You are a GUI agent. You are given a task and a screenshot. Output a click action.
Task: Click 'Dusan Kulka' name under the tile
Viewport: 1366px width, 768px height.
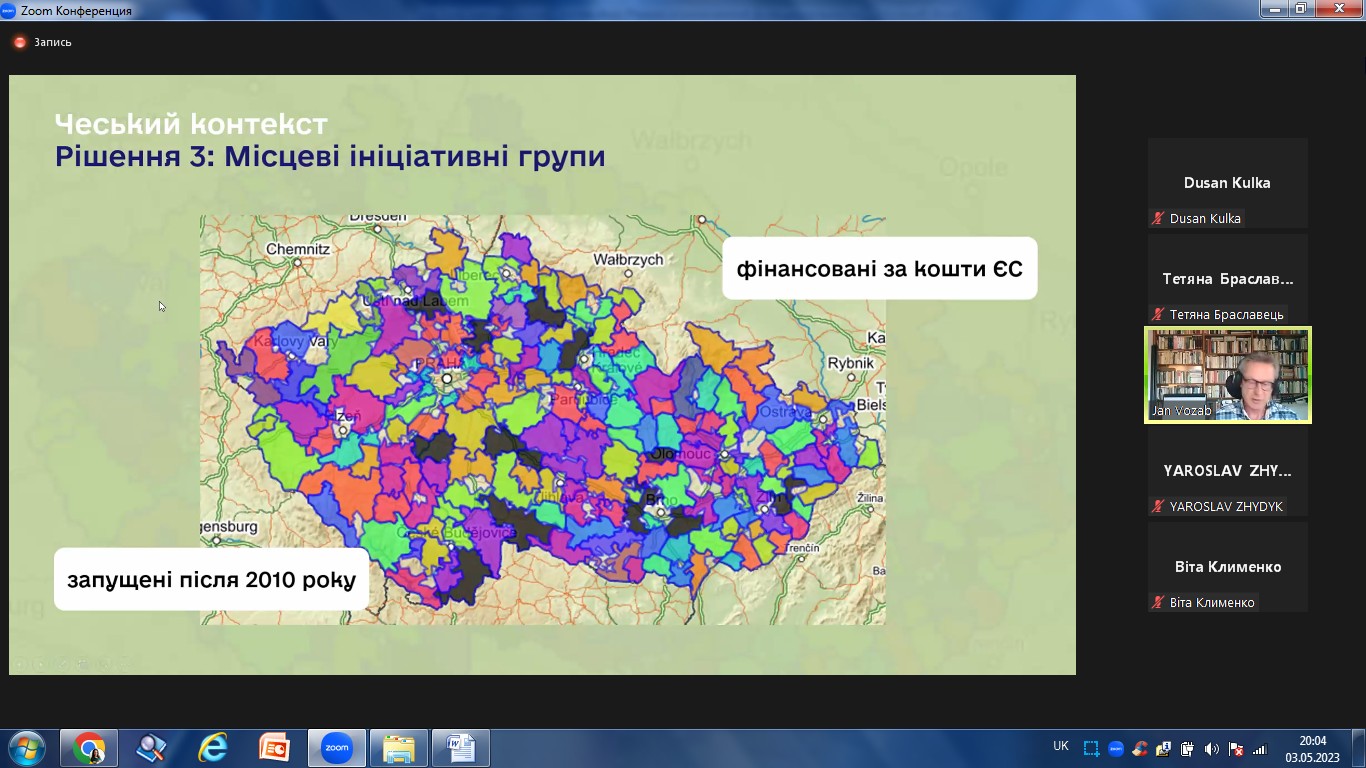click(x=1205, y=218)
